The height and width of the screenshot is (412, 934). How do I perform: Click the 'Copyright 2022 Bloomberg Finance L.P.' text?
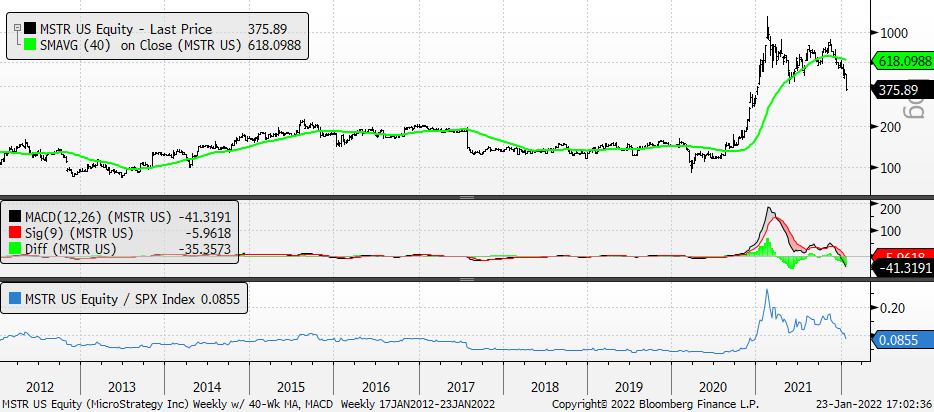(x=655, y=404)
